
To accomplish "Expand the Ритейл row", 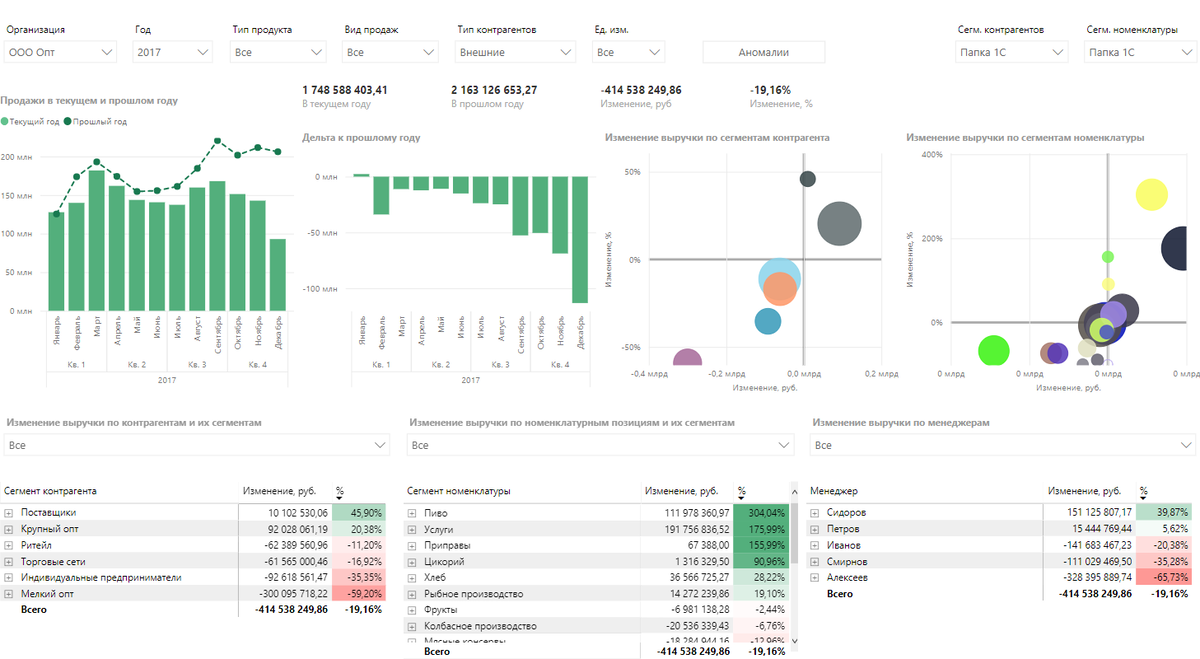I will [8, 545].
